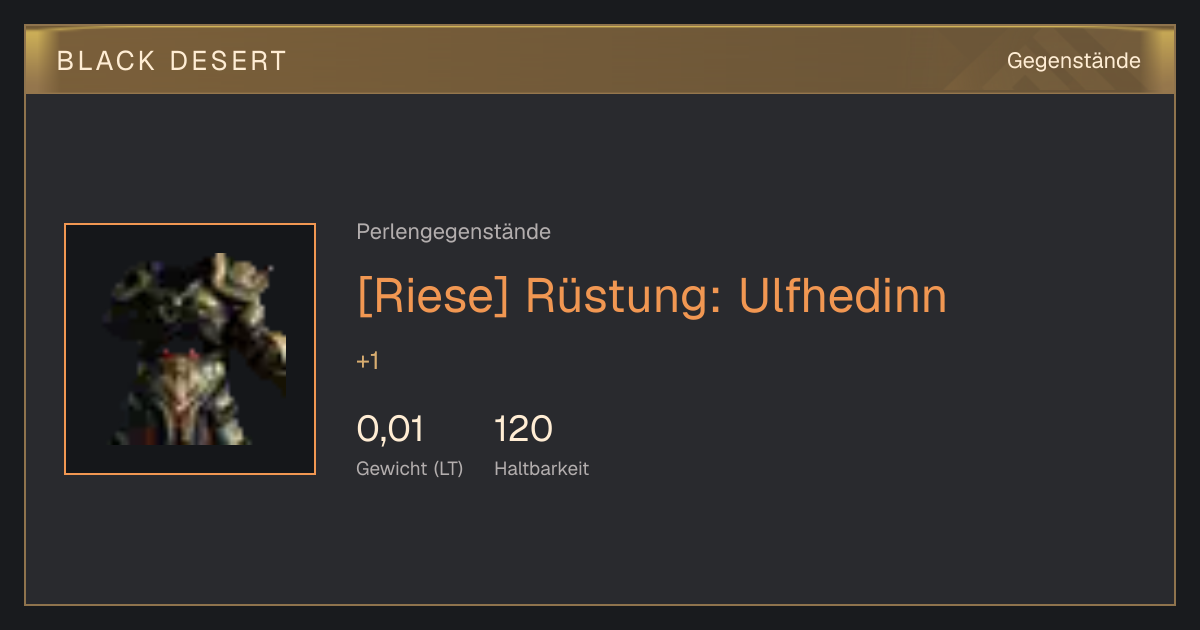The width and height of the screenshot is (1200, 630).
Task: Select the Gewicht (LT) label
Action: [409, 469]
